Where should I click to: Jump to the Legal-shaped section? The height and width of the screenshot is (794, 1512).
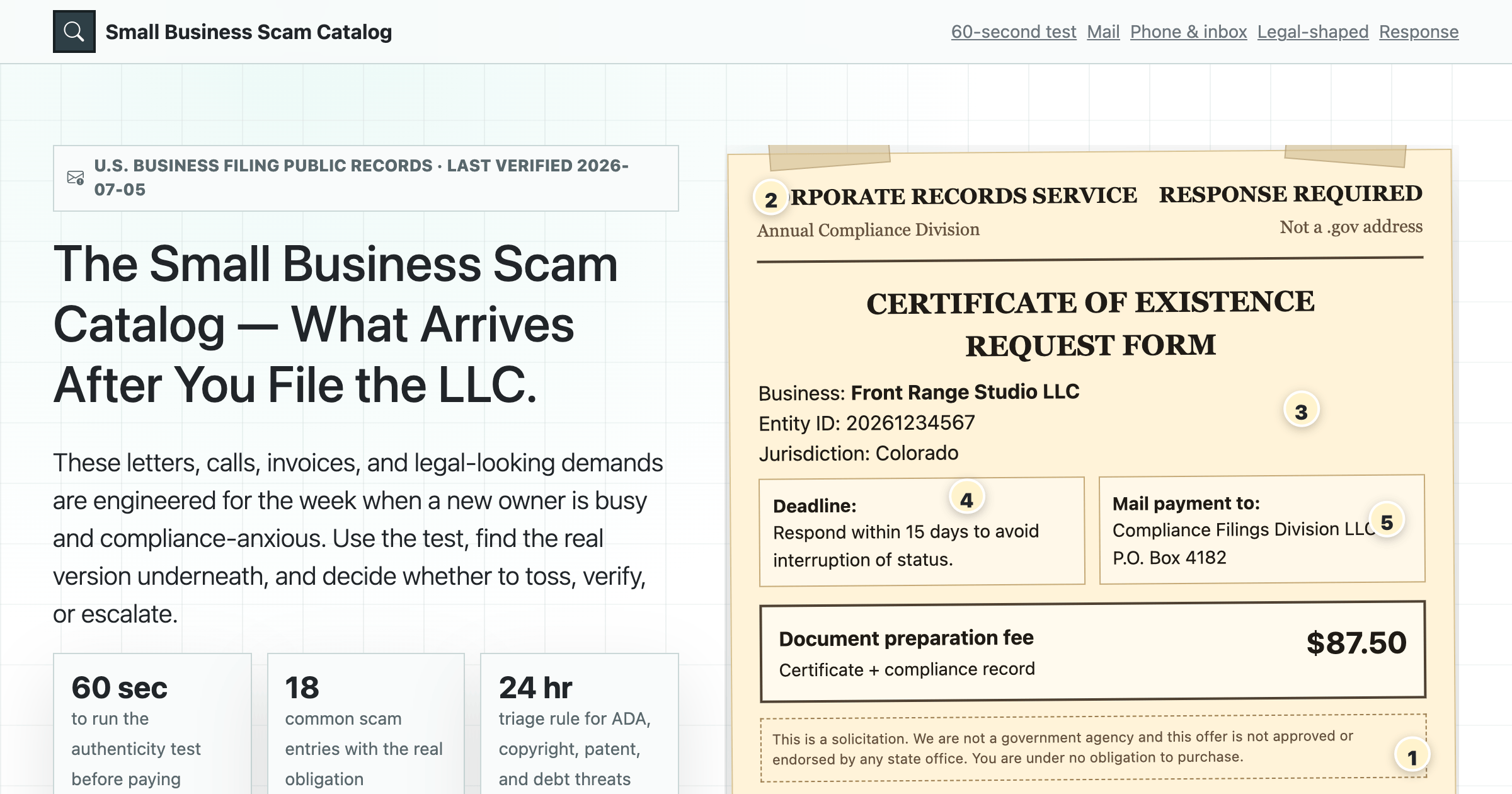pos(1313,32)
